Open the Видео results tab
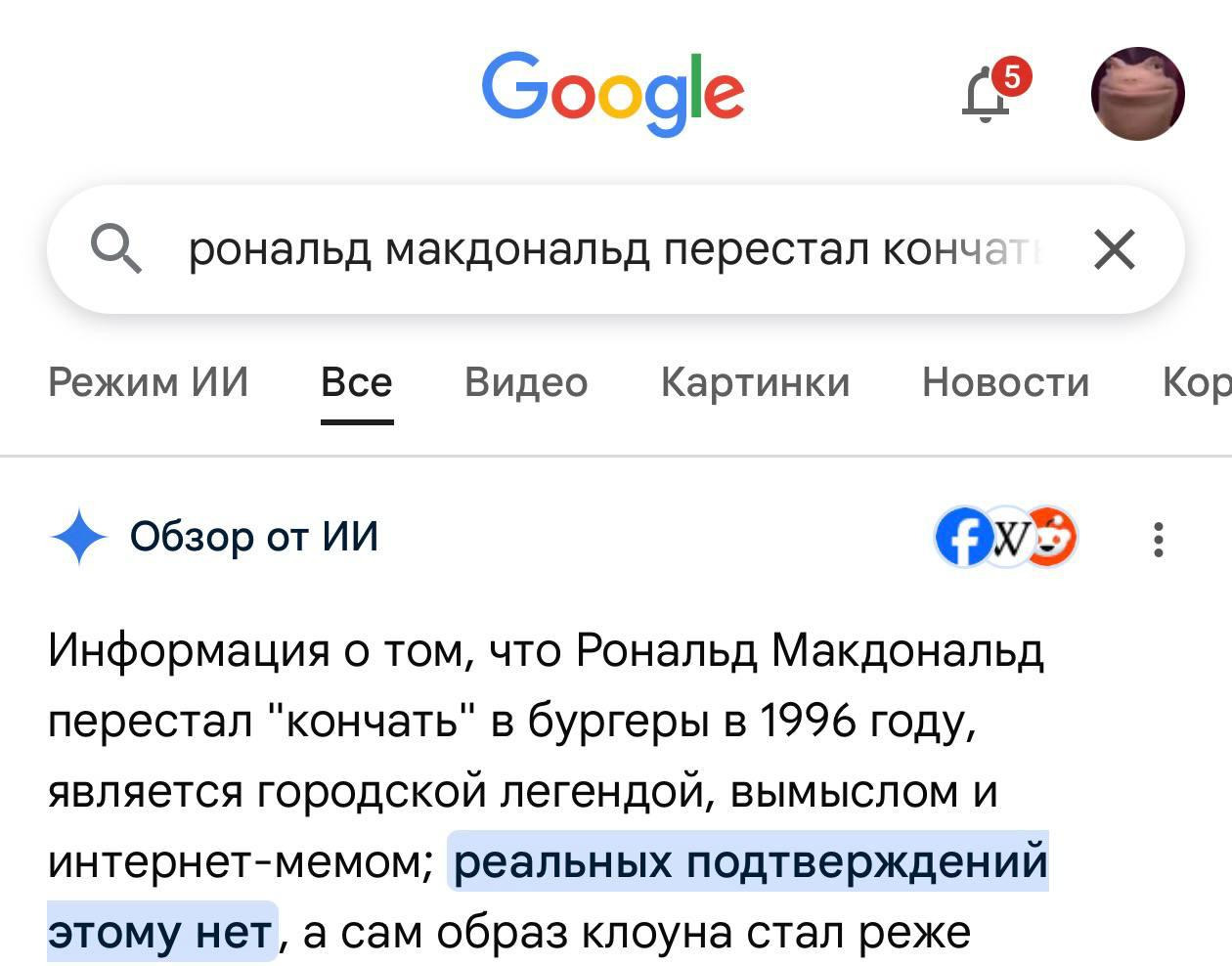 click(526, 381)
